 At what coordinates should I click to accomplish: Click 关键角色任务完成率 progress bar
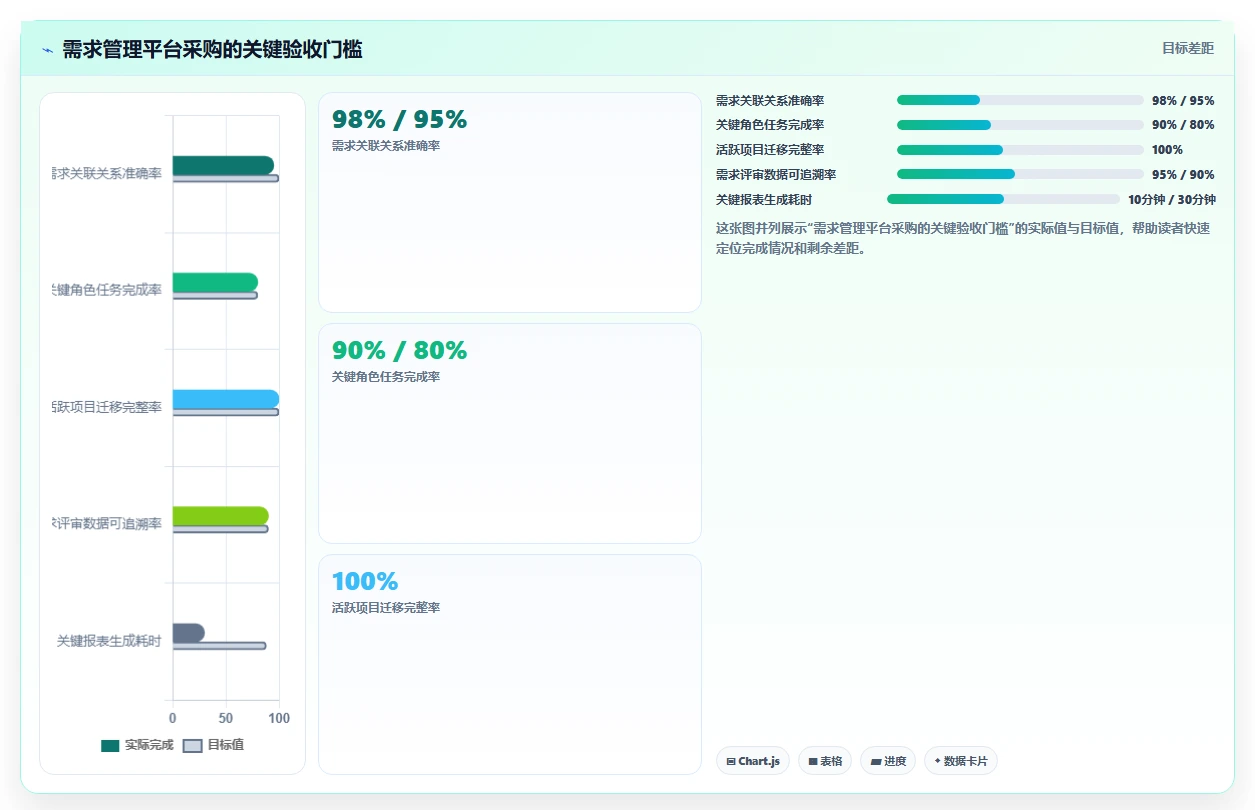(1020, 125)
